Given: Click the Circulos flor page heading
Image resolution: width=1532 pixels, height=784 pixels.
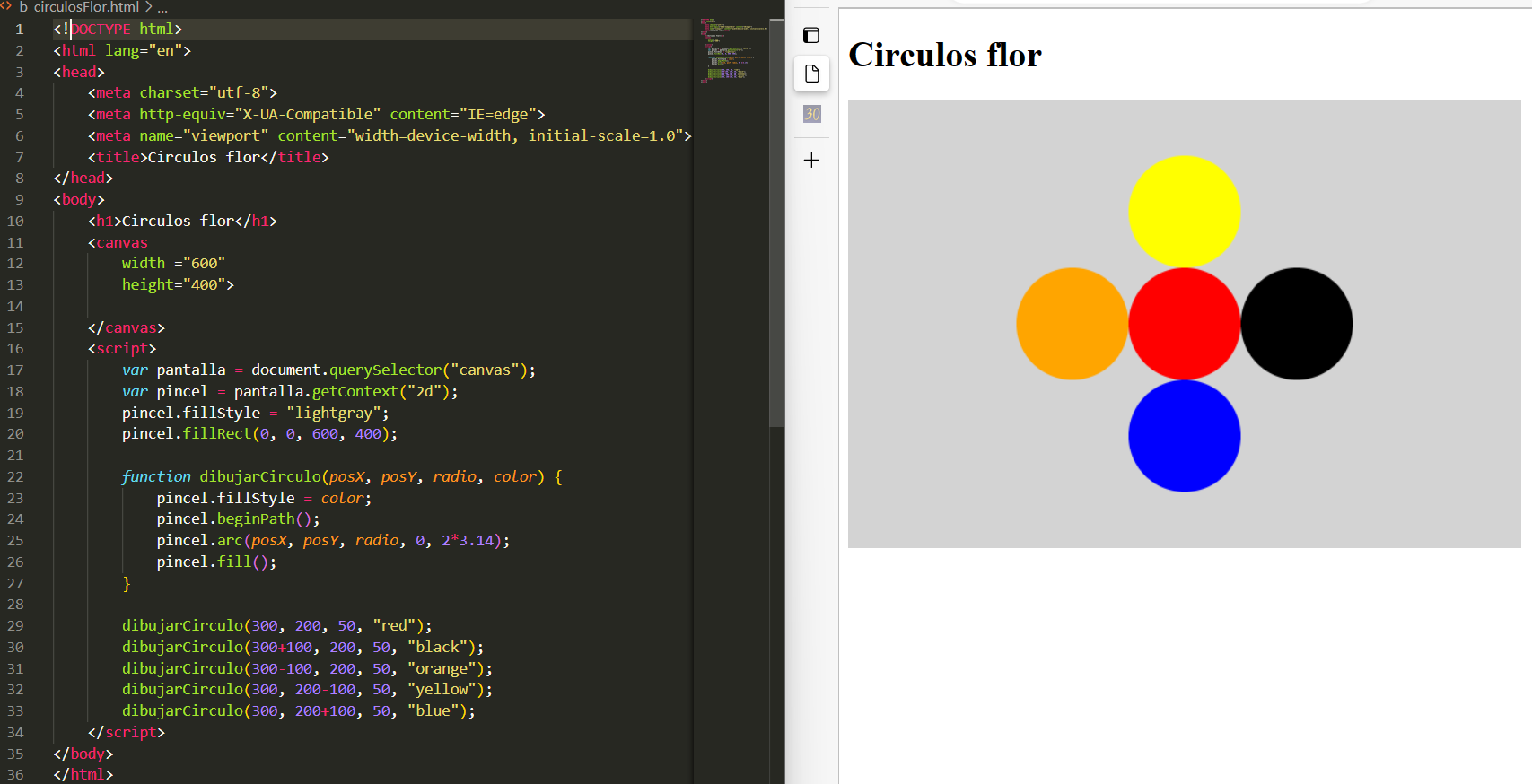Looking at the screenshot, I should tap(945, 55).
